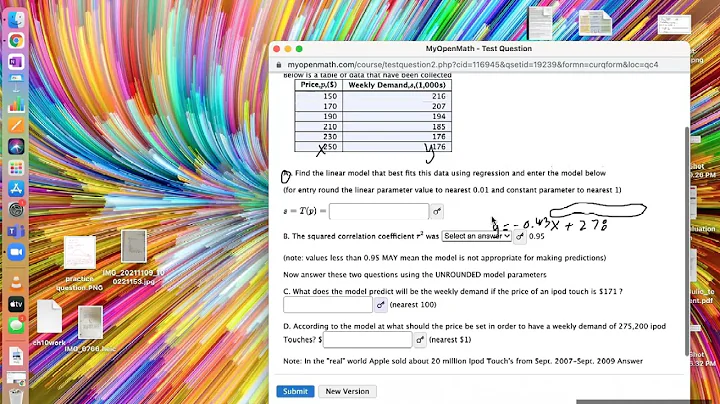This screenshot has width=720, height=404.
Task: Click the weekly demand answer field
Action: click(x=328, y=305)
